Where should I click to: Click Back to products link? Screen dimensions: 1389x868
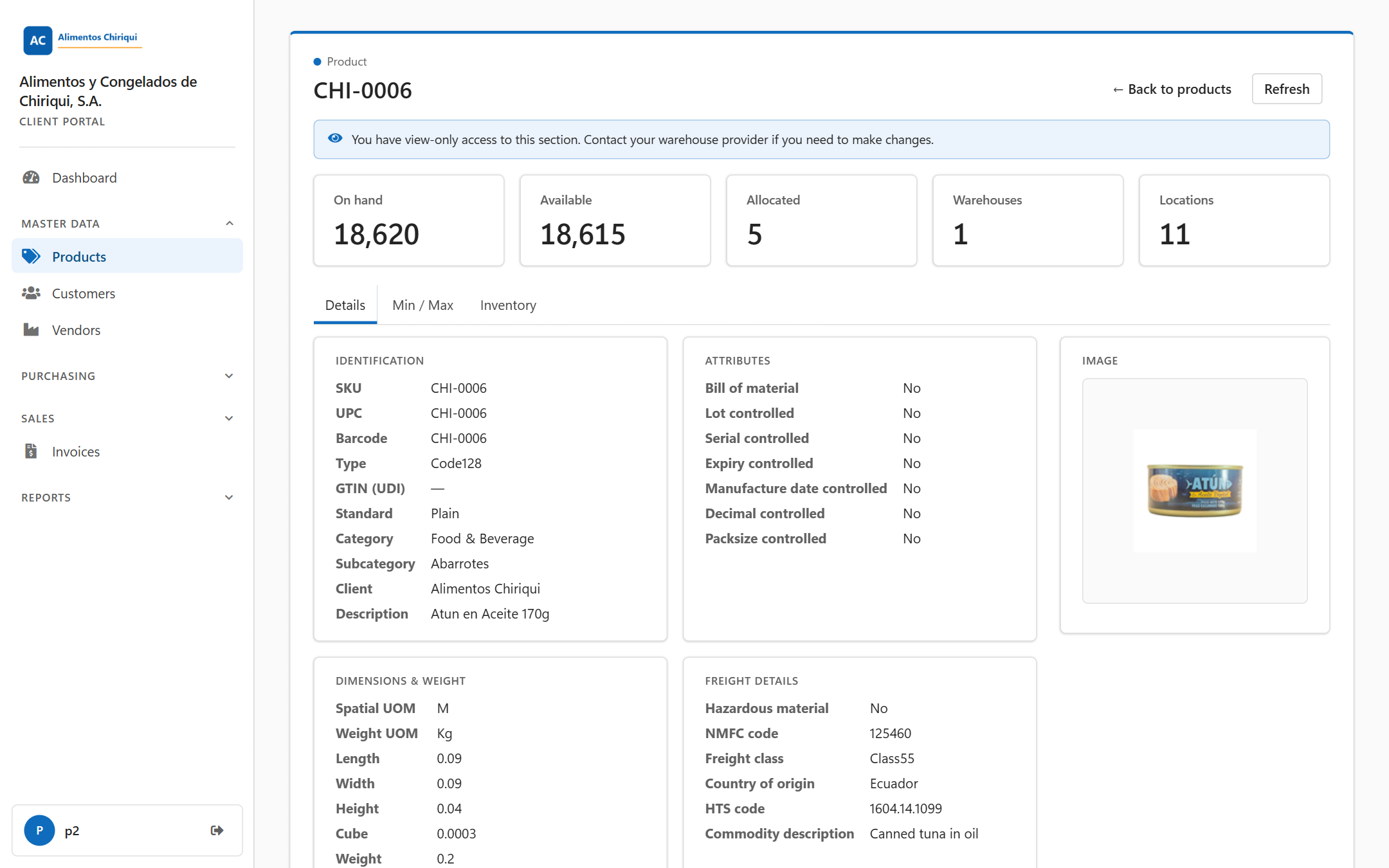pyautogui.click(x=1172, y=89)
